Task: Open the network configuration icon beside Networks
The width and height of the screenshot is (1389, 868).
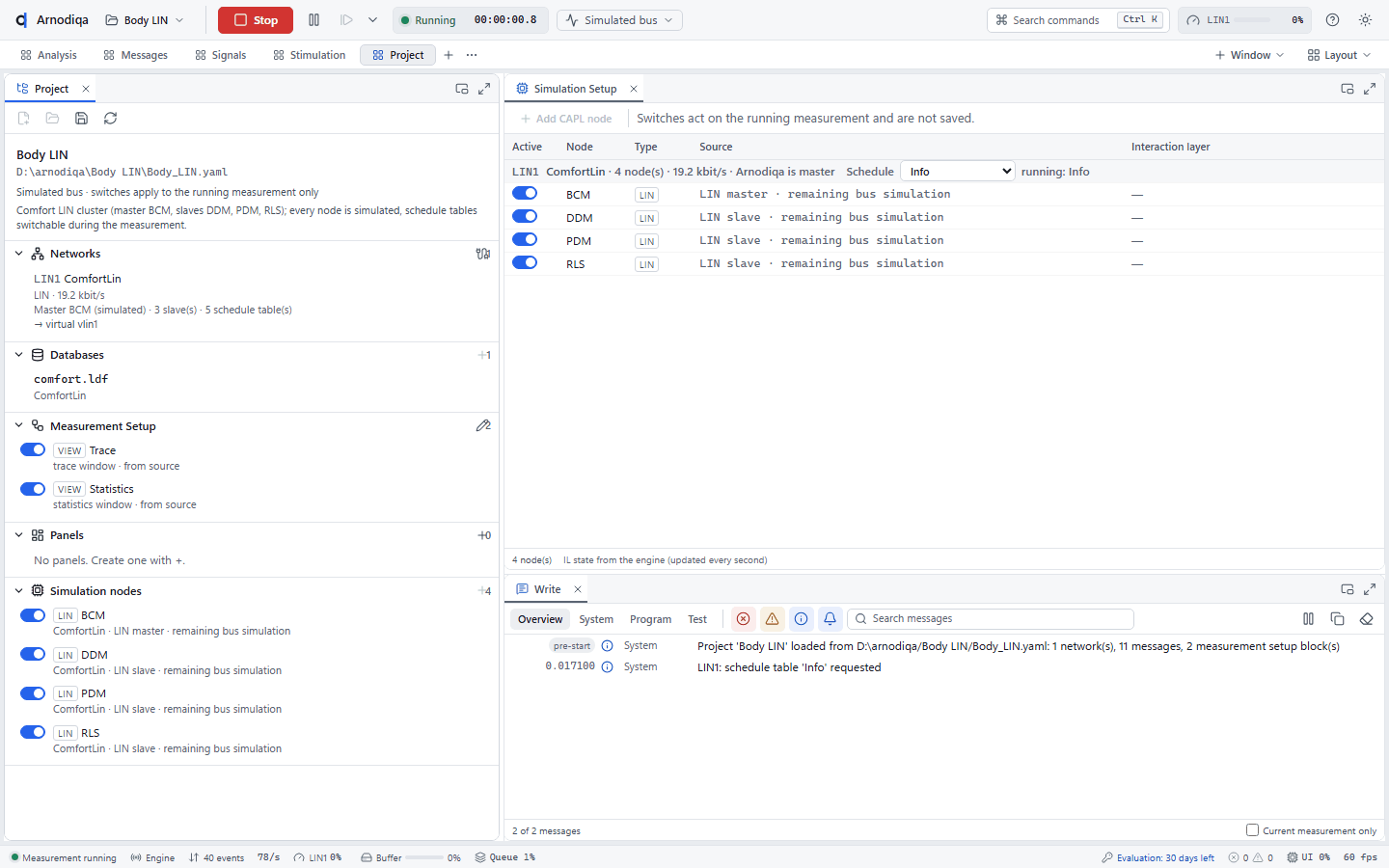Action: [x=483, y=254]
